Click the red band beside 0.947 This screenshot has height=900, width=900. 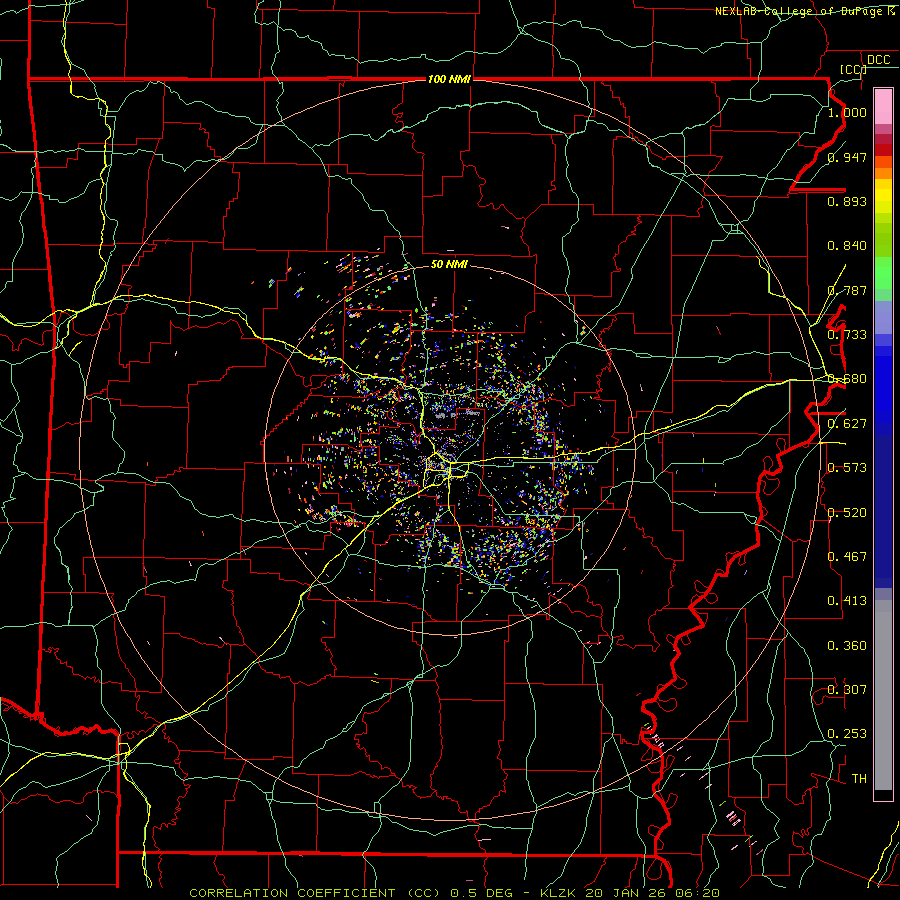pyautogui.click(x=883, y=149)
